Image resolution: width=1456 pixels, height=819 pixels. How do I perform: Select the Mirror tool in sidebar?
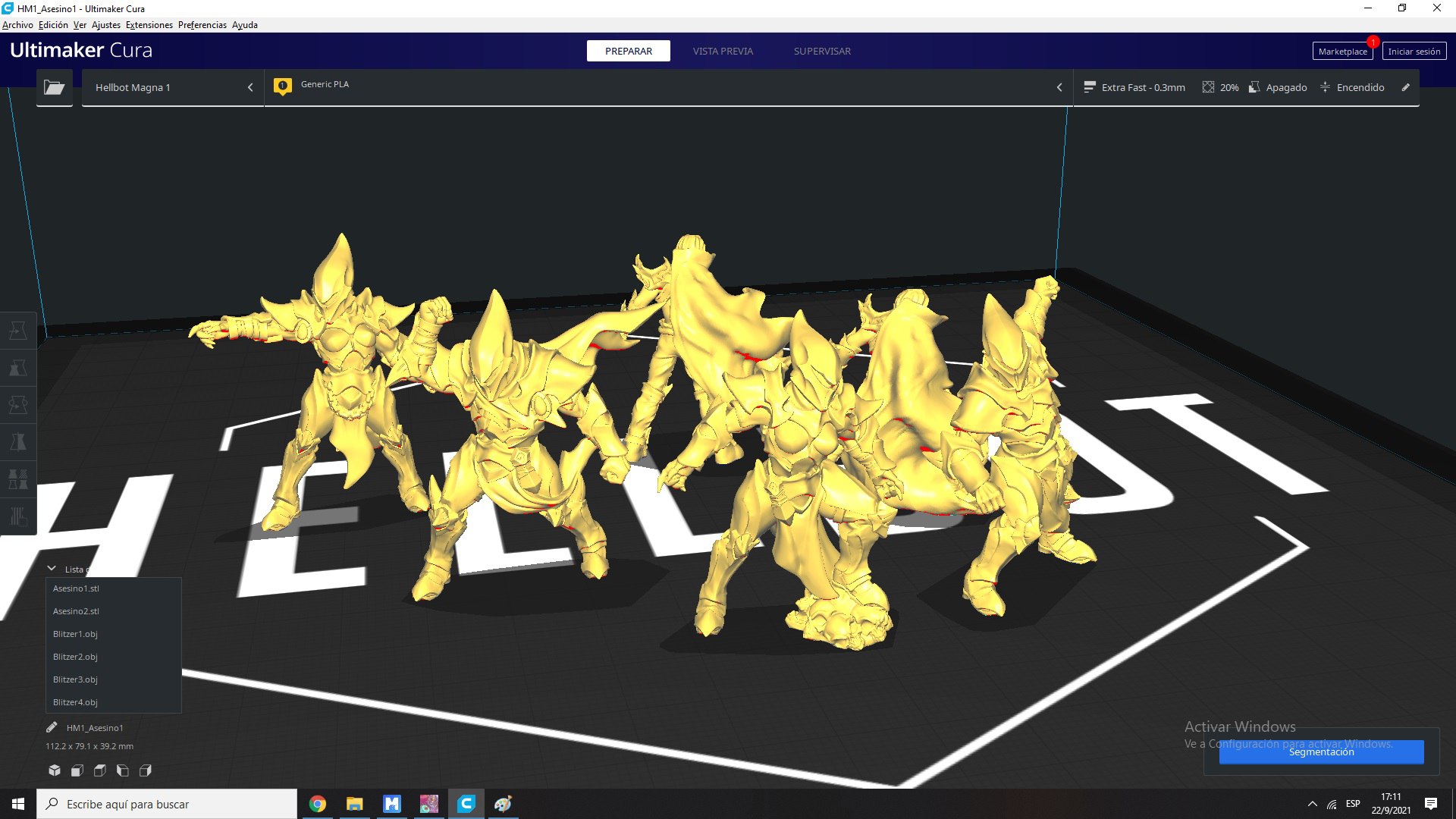tap(18, 442)
